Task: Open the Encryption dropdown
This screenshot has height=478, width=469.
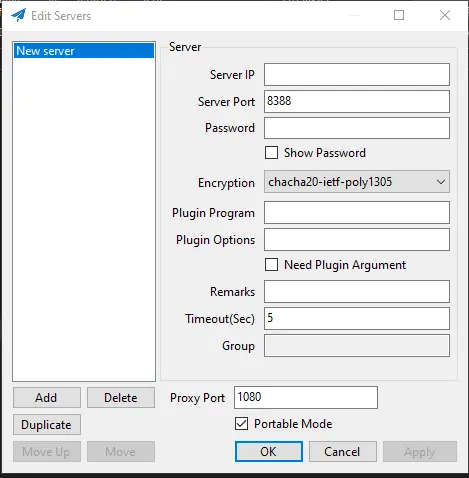Action: tap(357, 182)
